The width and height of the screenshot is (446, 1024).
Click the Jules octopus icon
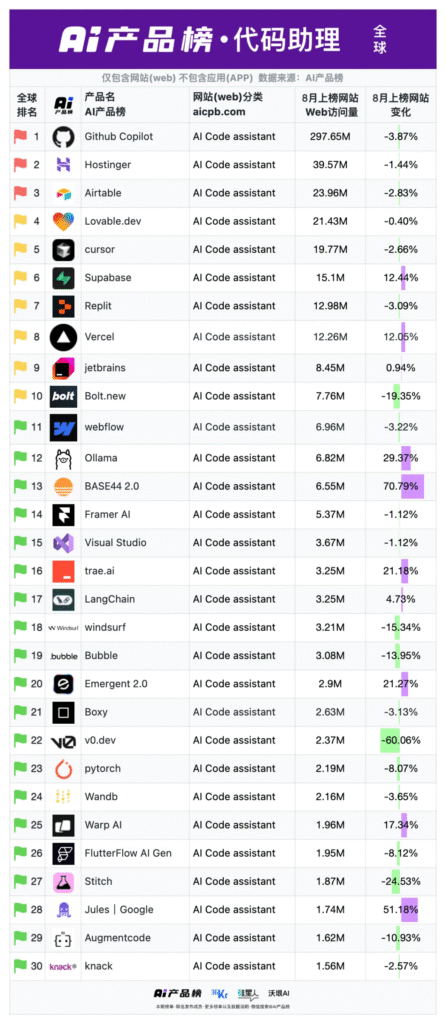[x=63, y=910]
